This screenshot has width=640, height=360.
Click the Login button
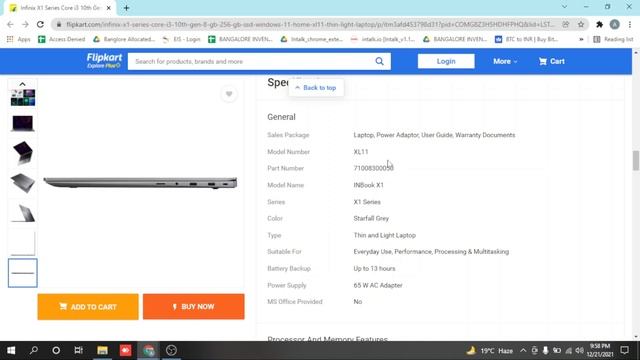[446, 61]
